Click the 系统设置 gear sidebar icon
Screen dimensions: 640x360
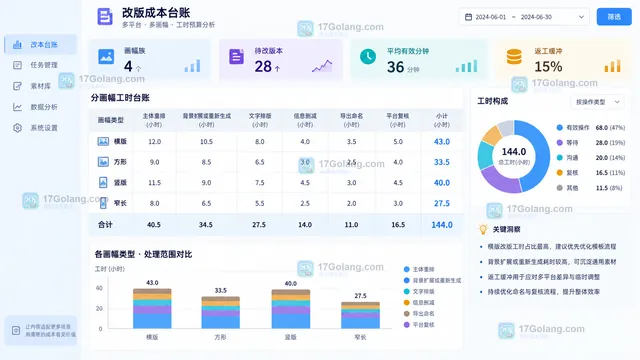pos(17,128)
